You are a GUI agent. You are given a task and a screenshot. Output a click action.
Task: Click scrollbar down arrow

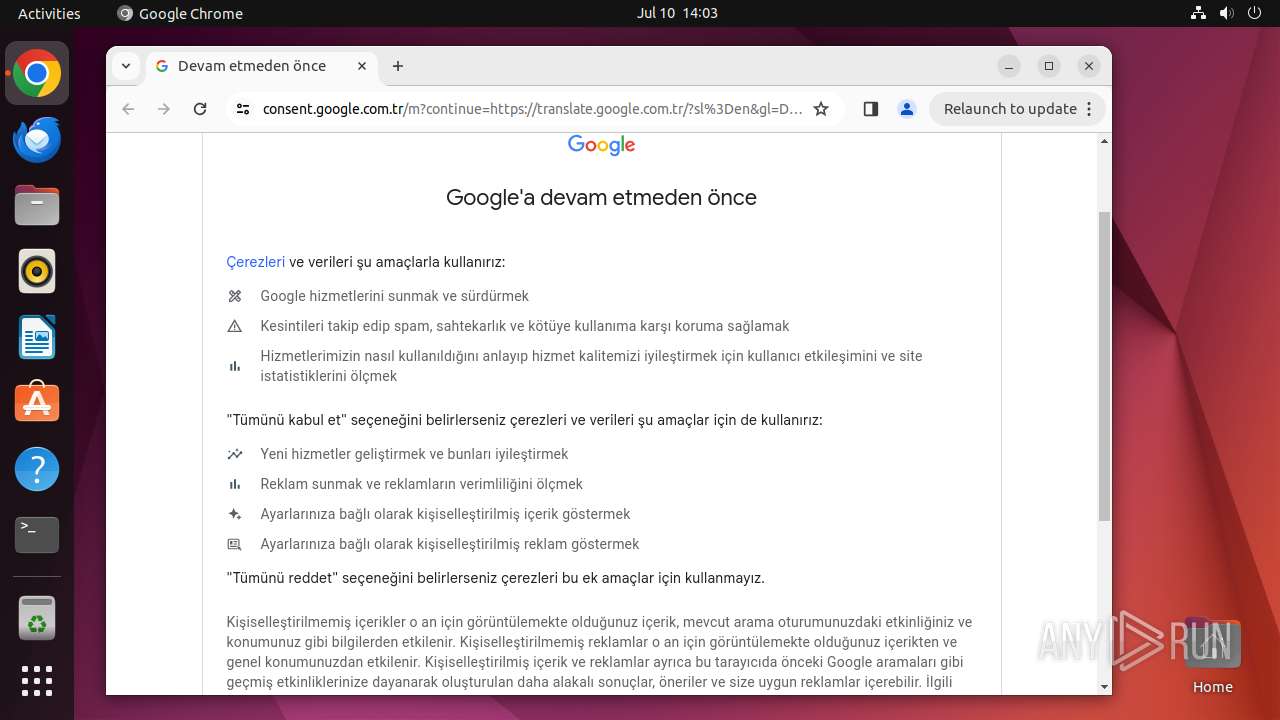pos(1104,687)
